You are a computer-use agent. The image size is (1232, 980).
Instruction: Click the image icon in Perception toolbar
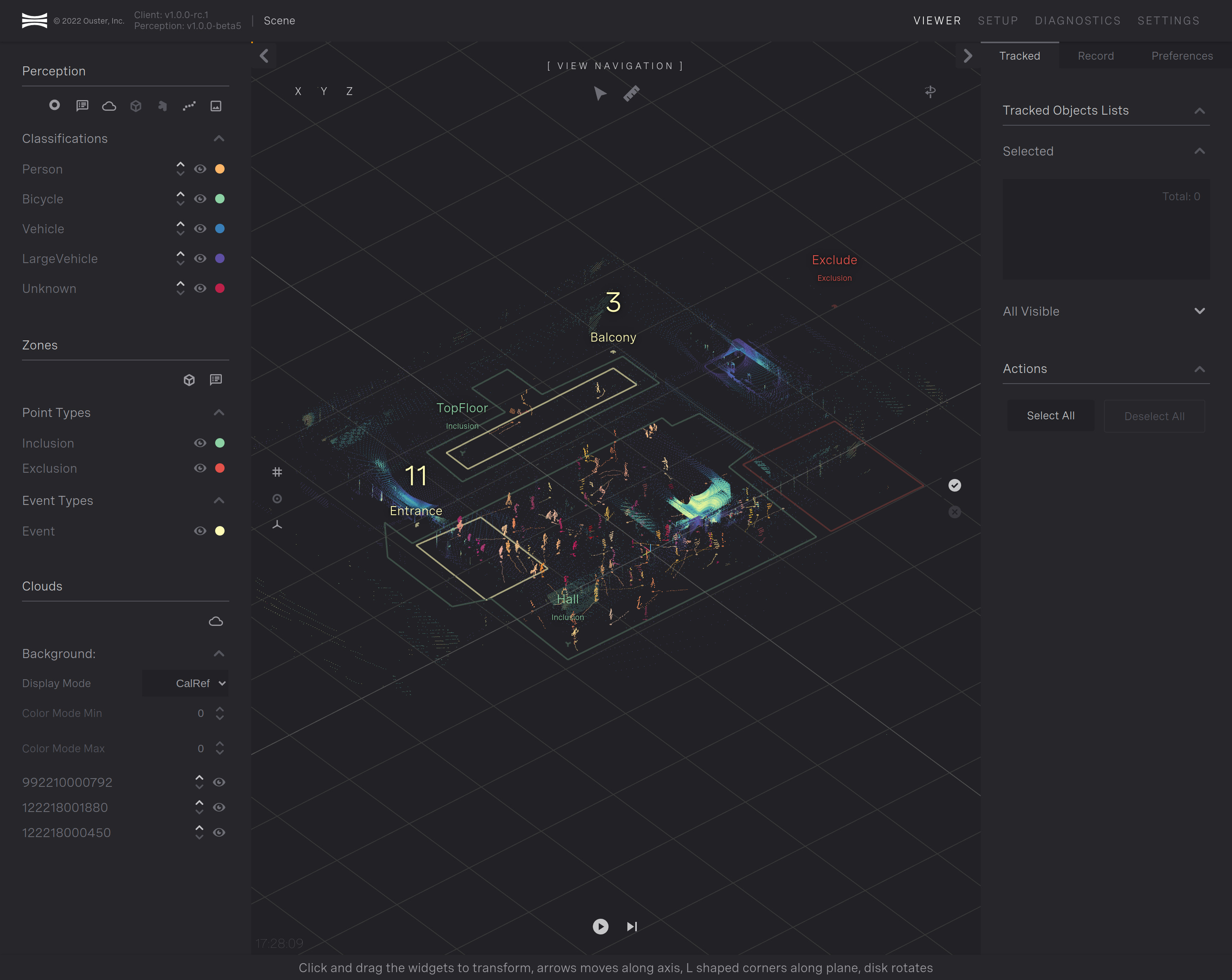tap(216, 106)
